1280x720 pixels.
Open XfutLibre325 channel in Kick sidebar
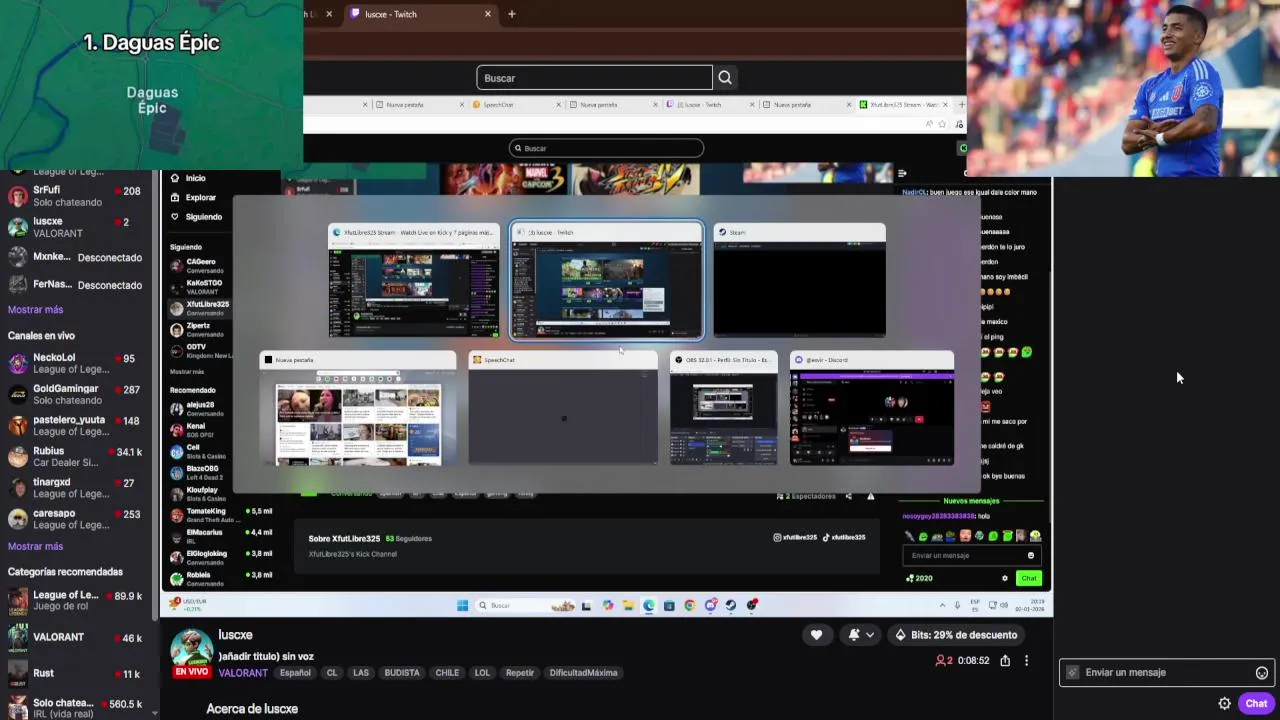tap(200, 308)
